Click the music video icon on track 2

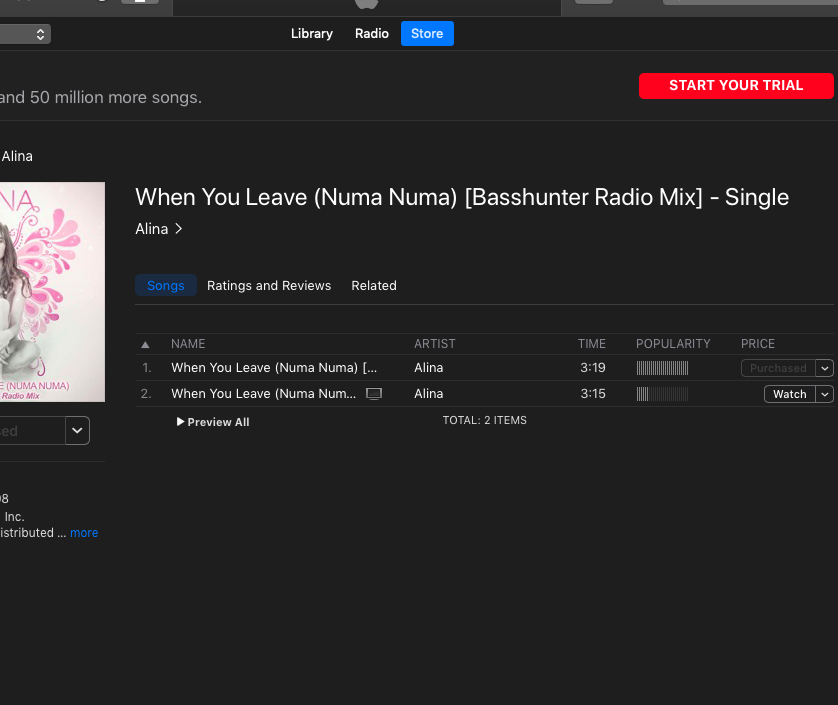click(x=374, y=394)
